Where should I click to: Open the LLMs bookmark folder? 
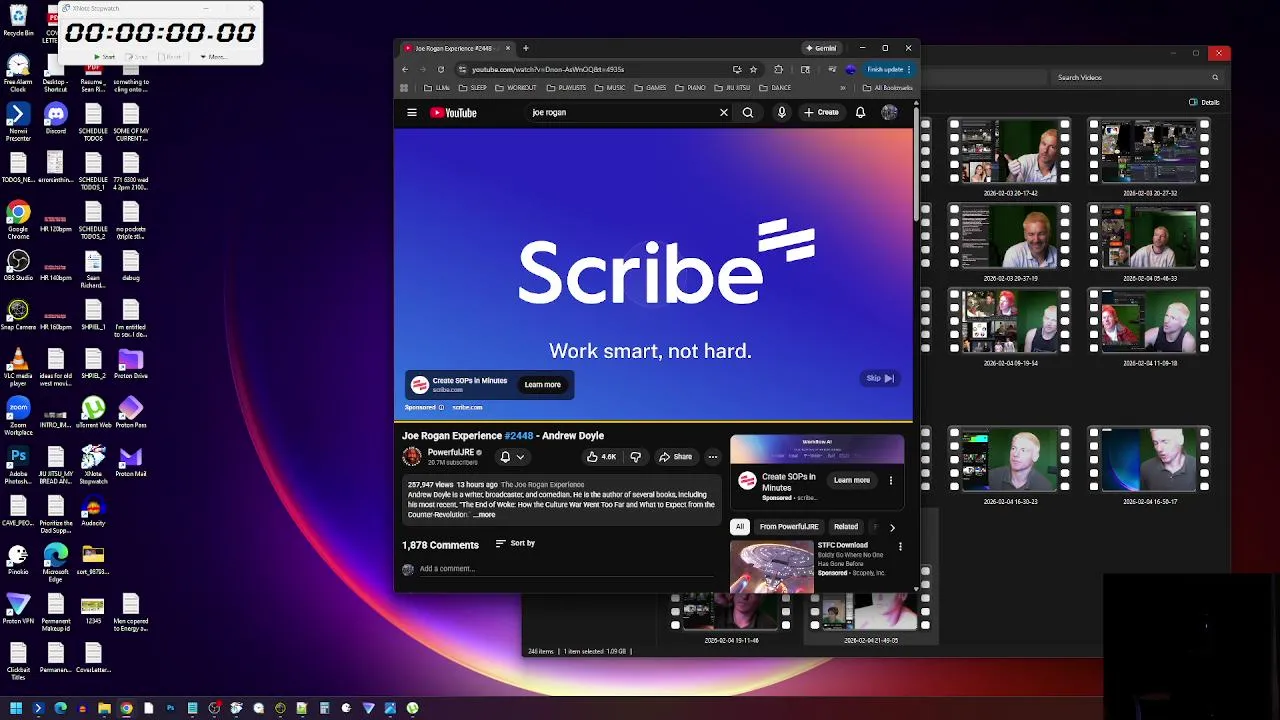[438, 88]
